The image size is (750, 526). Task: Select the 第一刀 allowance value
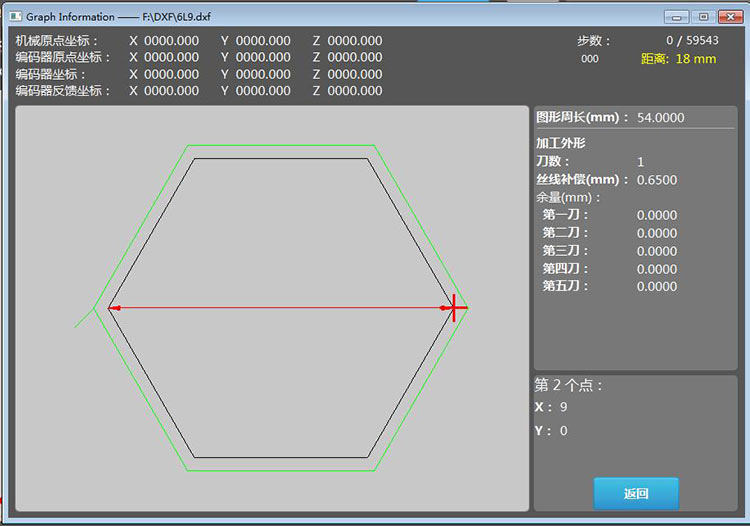[657, 215]
